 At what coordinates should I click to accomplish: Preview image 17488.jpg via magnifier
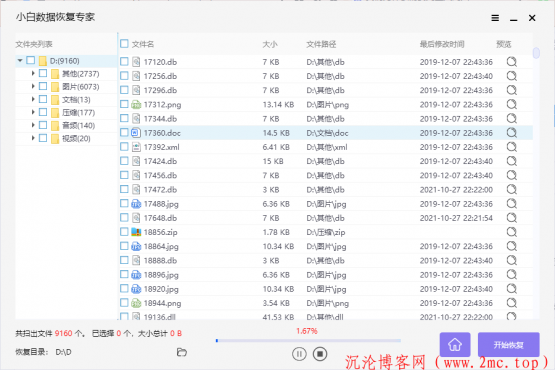click(511, 204)
